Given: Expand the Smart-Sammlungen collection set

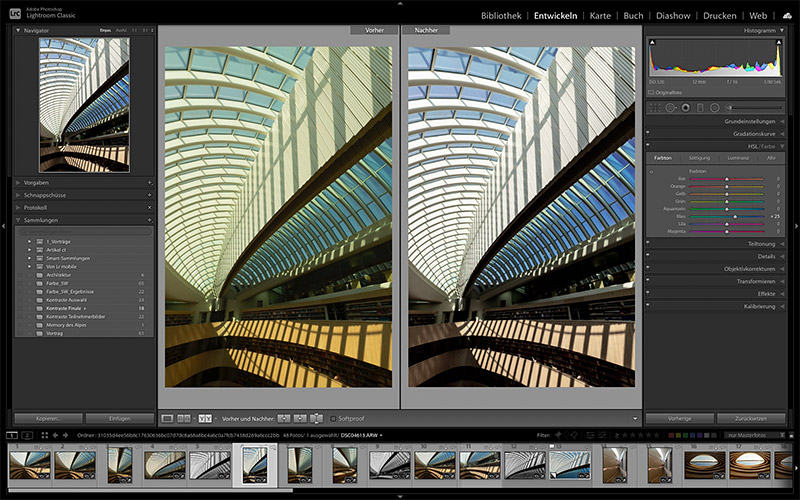Looking at the screenshot, I should click(29, 257).
